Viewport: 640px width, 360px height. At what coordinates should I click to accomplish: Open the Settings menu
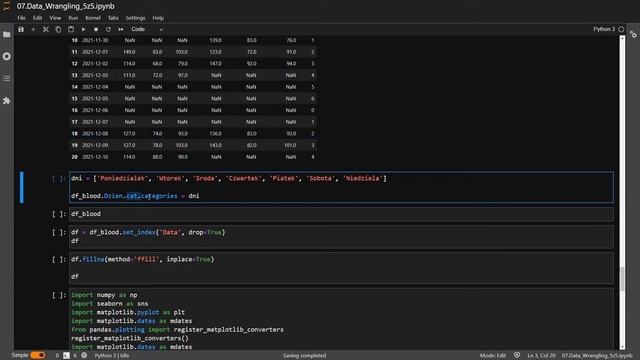coord(136,18)
